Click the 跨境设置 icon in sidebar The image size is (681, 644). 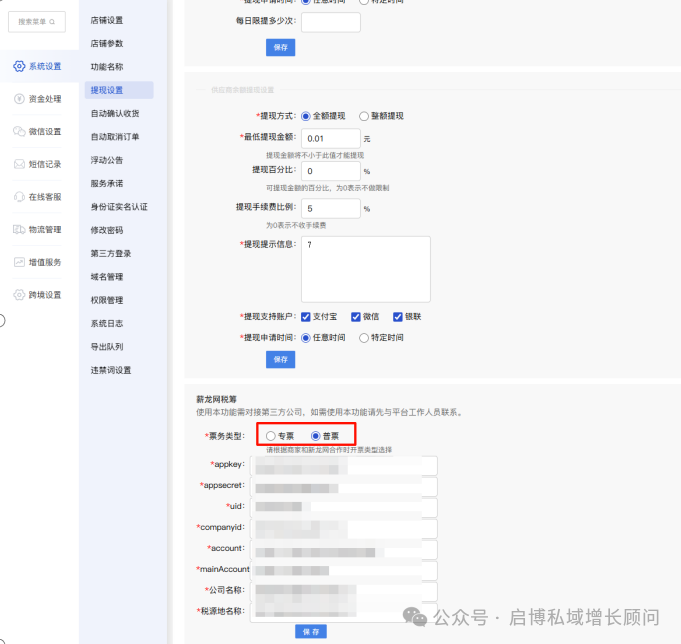point(19,295)
